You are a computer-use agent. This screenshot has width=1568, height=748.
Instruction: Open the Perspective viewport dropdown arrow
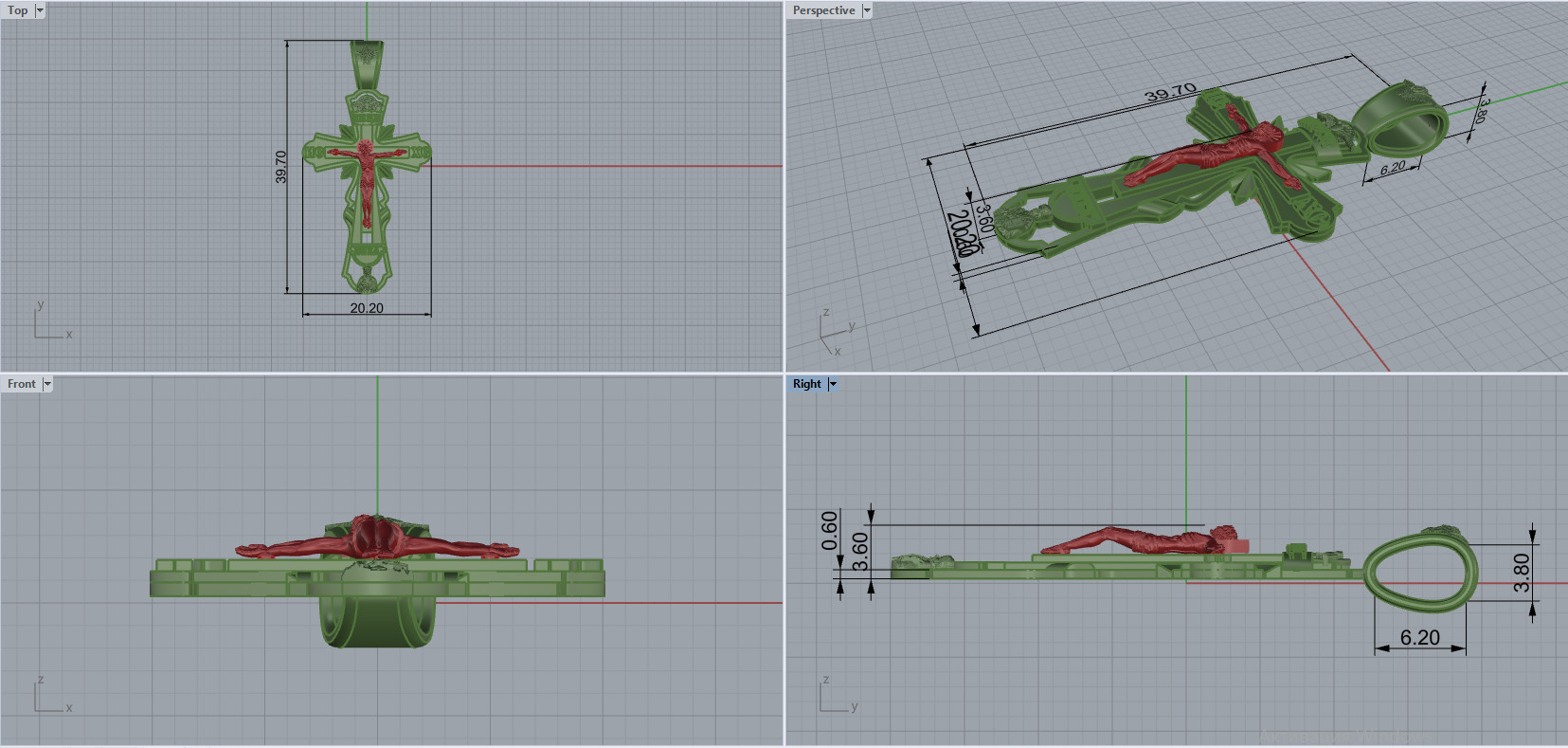[867, 10]
